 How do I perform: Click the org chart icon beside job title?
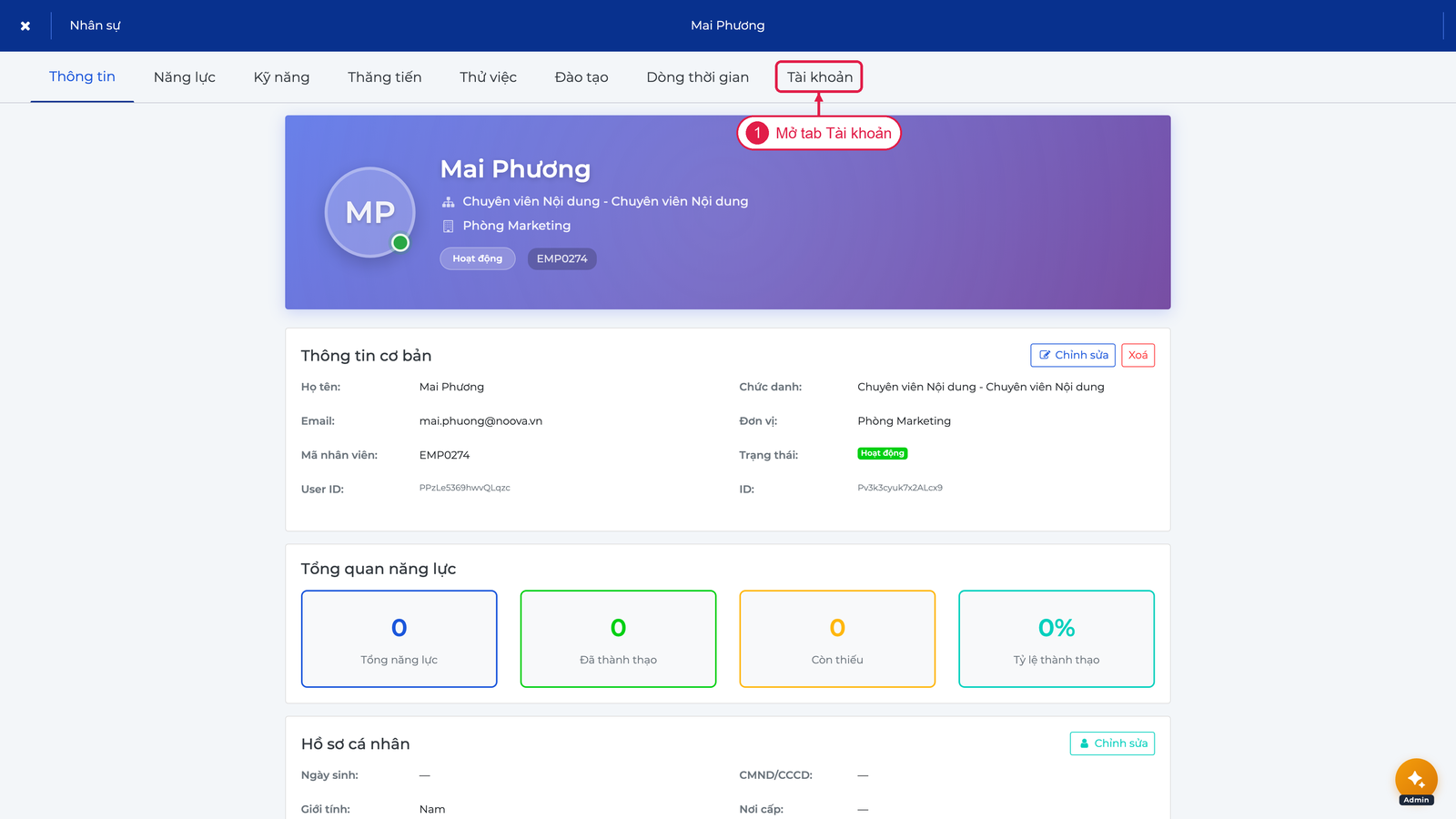[448, 202]
